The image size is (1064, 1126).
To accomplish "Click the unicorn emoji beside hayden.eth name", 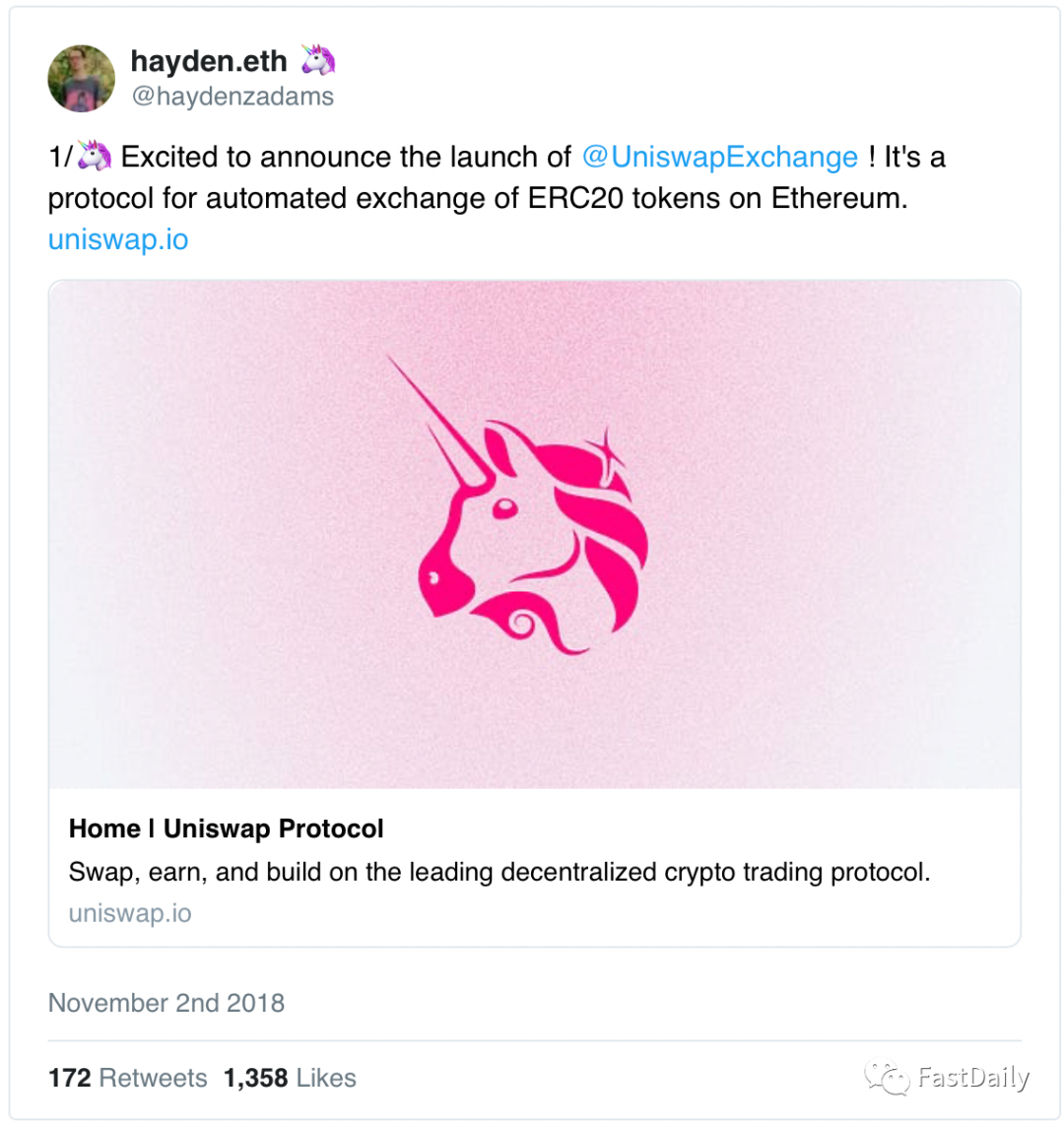I will (317, 60).
